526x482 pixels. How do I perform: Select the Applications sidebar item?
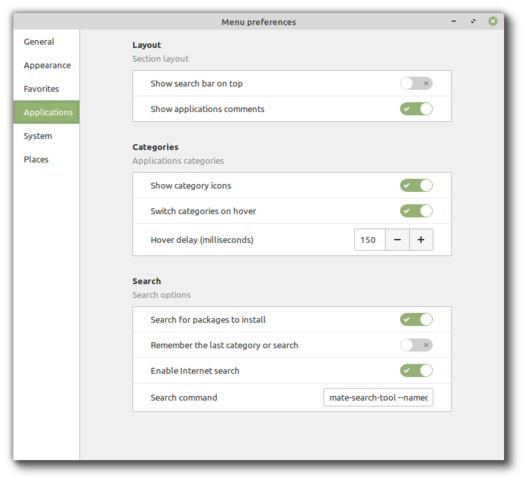(x=48, y=112)
